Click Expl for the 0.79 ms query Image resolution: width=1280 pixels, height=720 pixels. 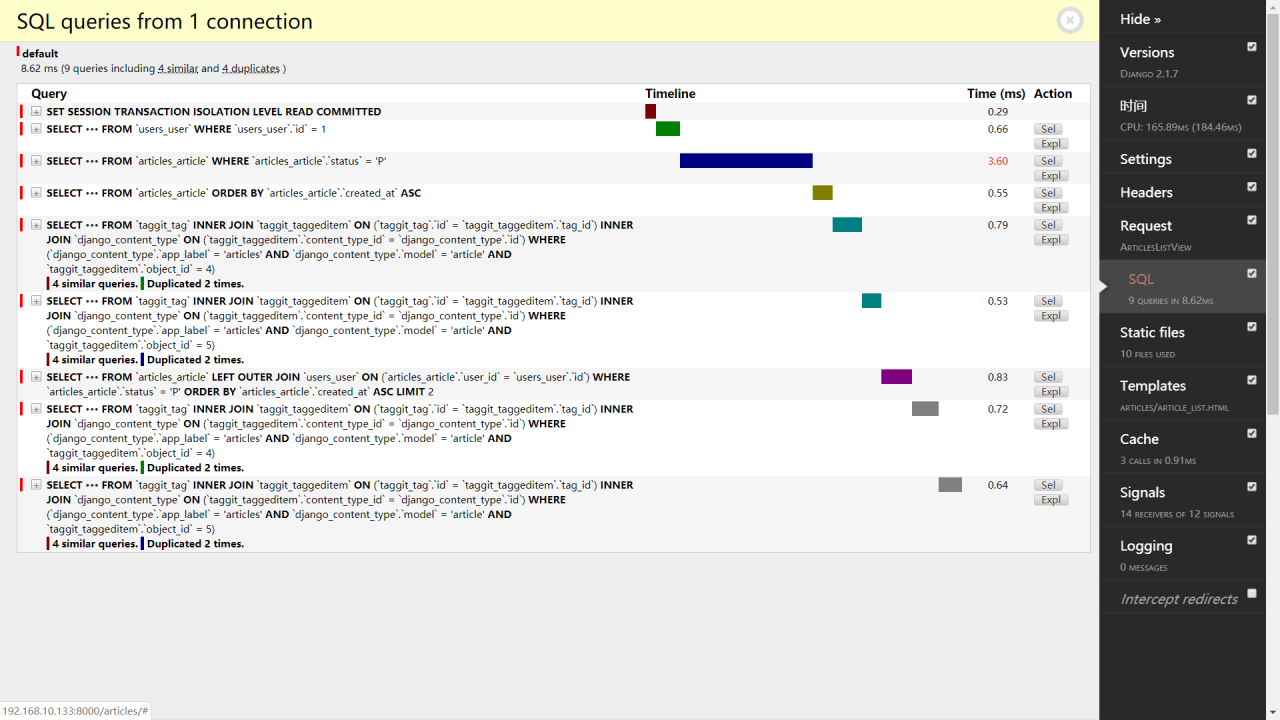[1051, 240]
